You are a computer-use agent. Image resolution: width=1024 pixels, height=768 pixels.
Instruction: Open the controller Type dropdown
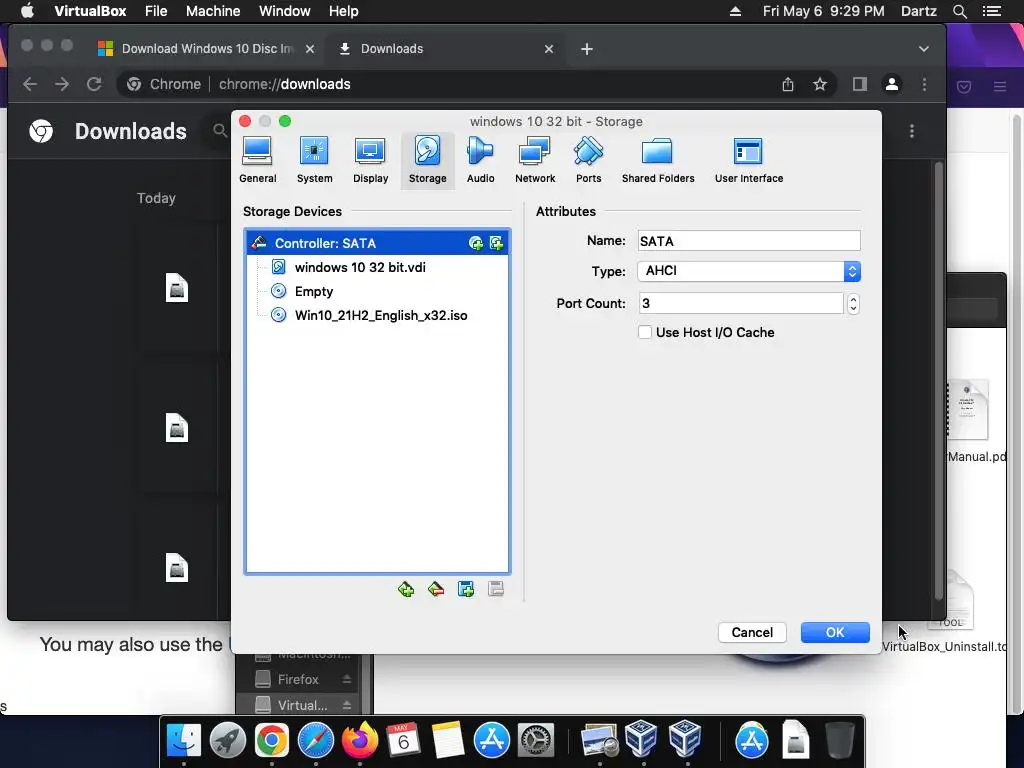point(748,271)
